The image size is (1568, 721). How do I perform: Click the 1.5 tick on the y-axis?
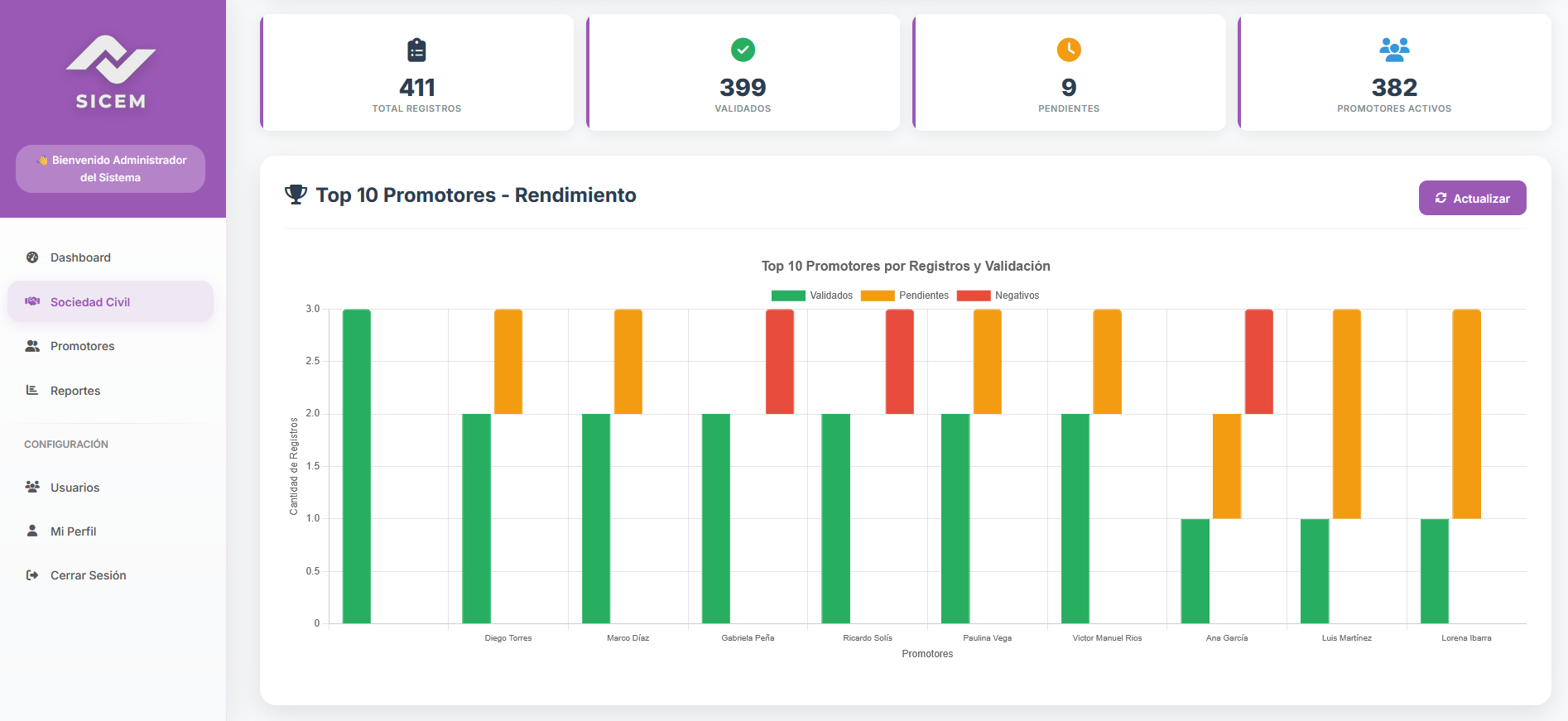click(313, 466)
